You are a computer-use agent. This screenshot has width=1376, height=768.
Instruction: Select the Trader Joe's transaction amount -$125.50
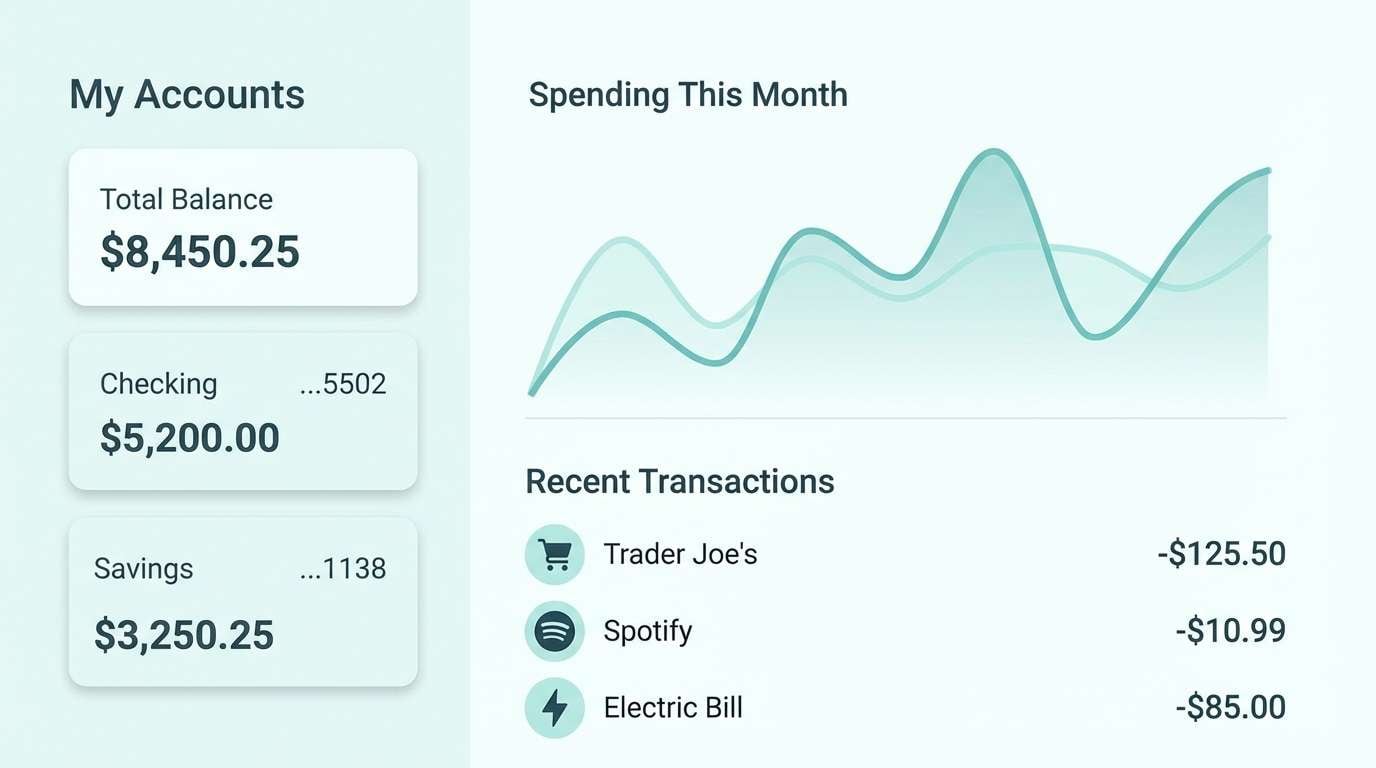1221,553
